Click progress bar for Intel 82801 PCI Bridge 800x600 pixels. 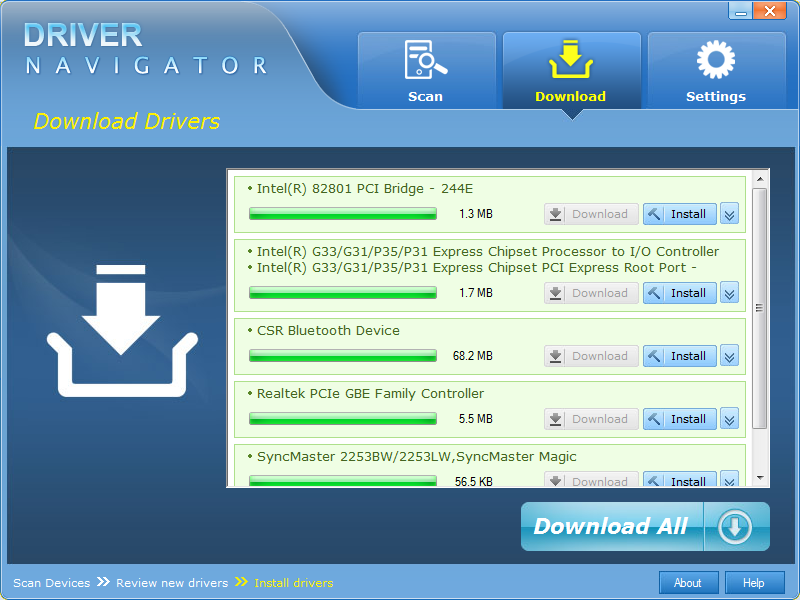(343, 214)
